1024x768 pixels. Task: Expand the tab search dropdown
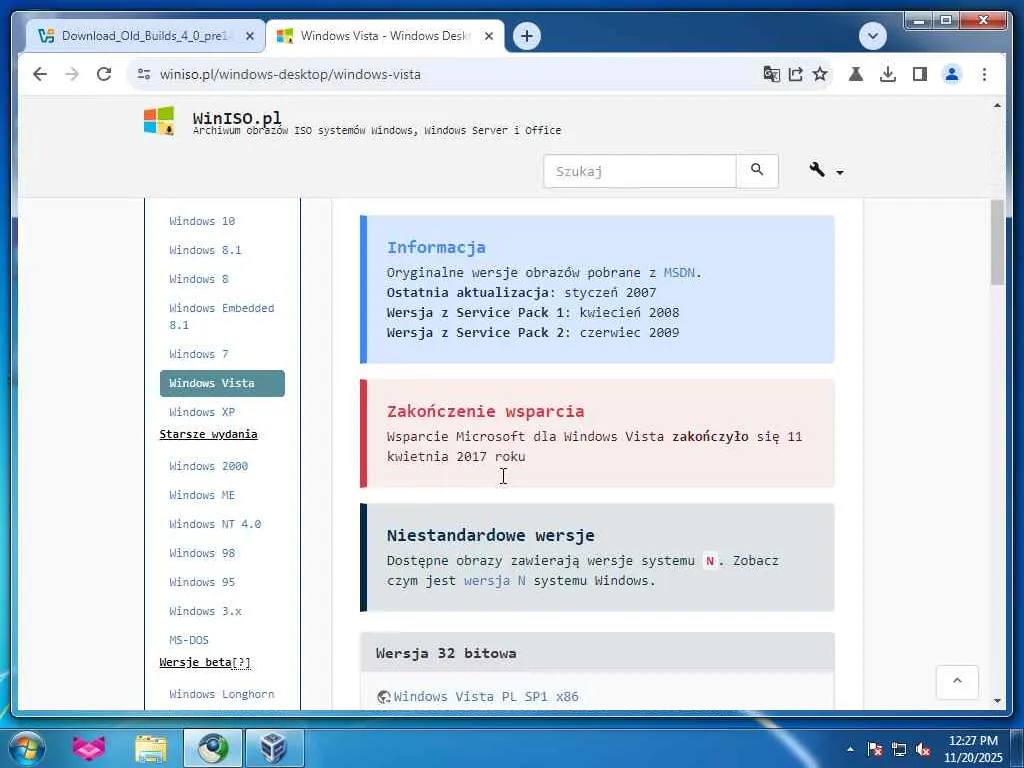[872, 36]
